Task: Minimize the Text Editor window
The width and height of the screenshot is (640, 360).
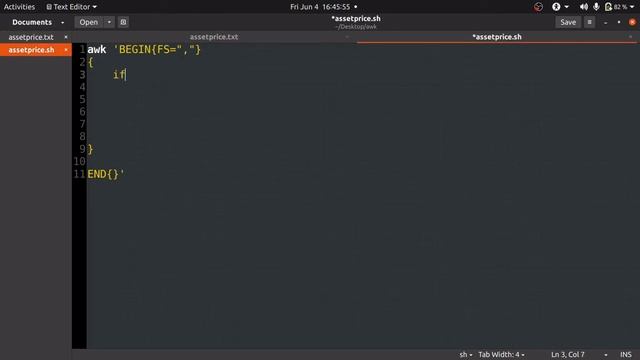Action: pos(605,22)
